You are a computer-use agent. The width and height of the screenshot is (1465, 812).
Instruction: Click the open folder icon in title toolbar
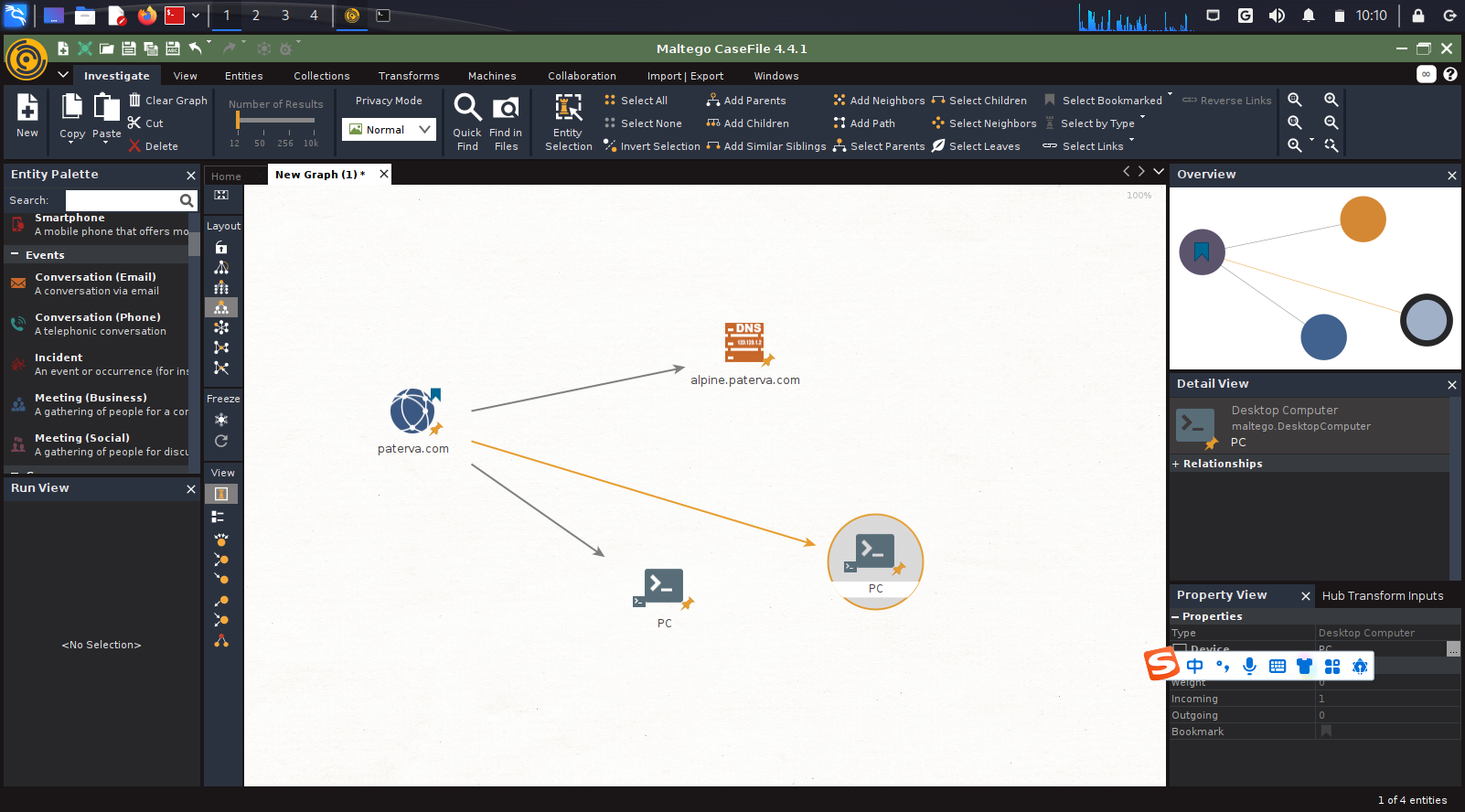107,48
